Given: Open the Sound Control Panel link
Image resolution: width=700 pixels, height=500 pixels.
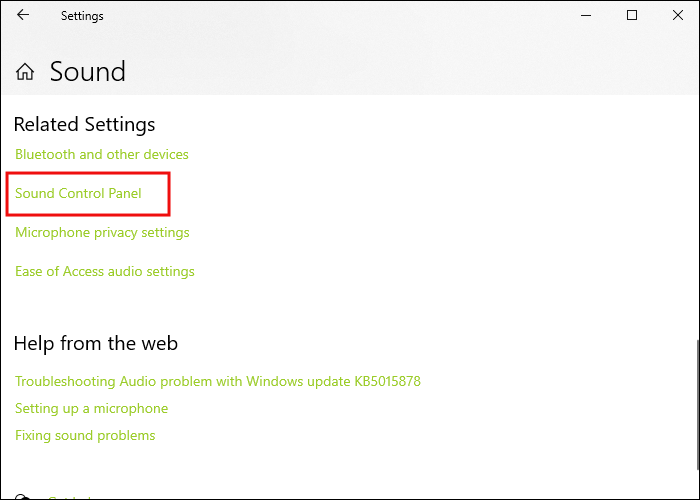Looking at the screenshot, I should [x=78, y=194].
